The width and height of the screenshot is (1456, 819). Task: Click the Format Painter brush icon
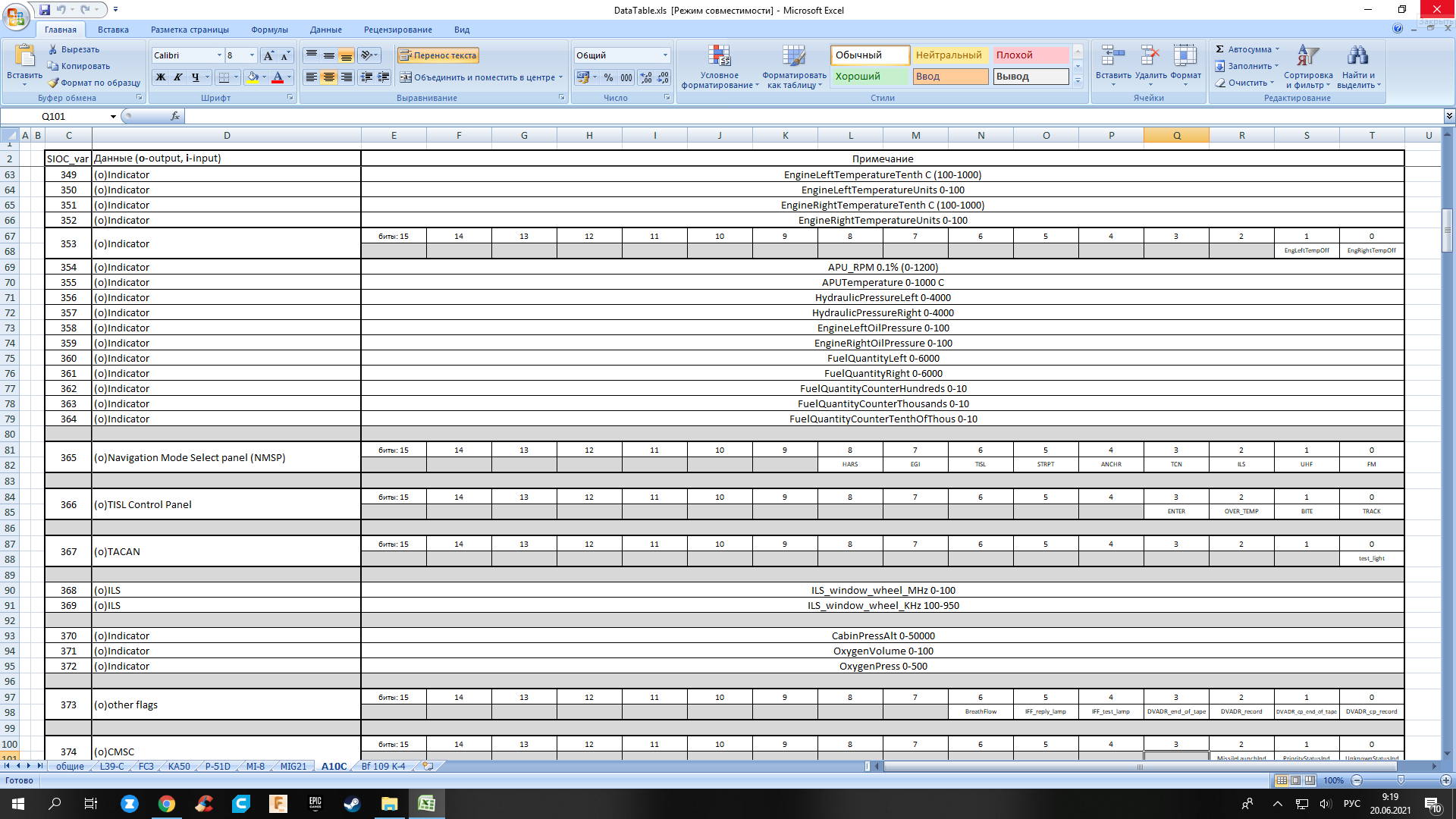pos(53,83)
